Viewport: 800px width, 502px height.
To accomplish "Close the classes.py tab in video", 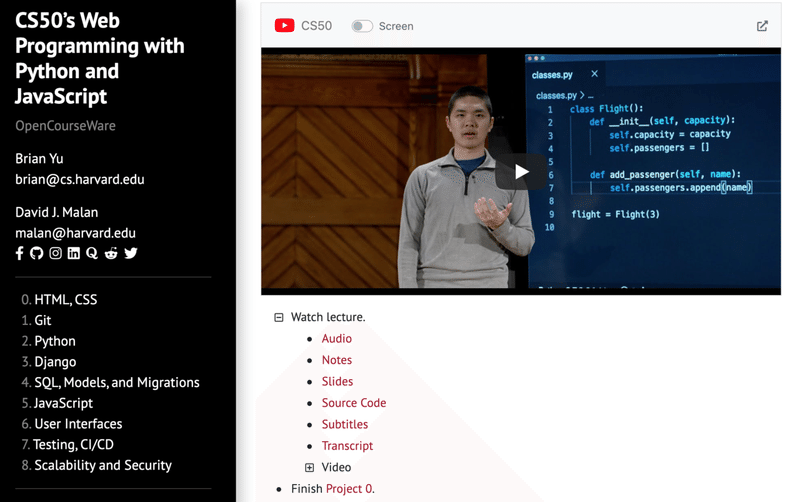I will (594, 74).
